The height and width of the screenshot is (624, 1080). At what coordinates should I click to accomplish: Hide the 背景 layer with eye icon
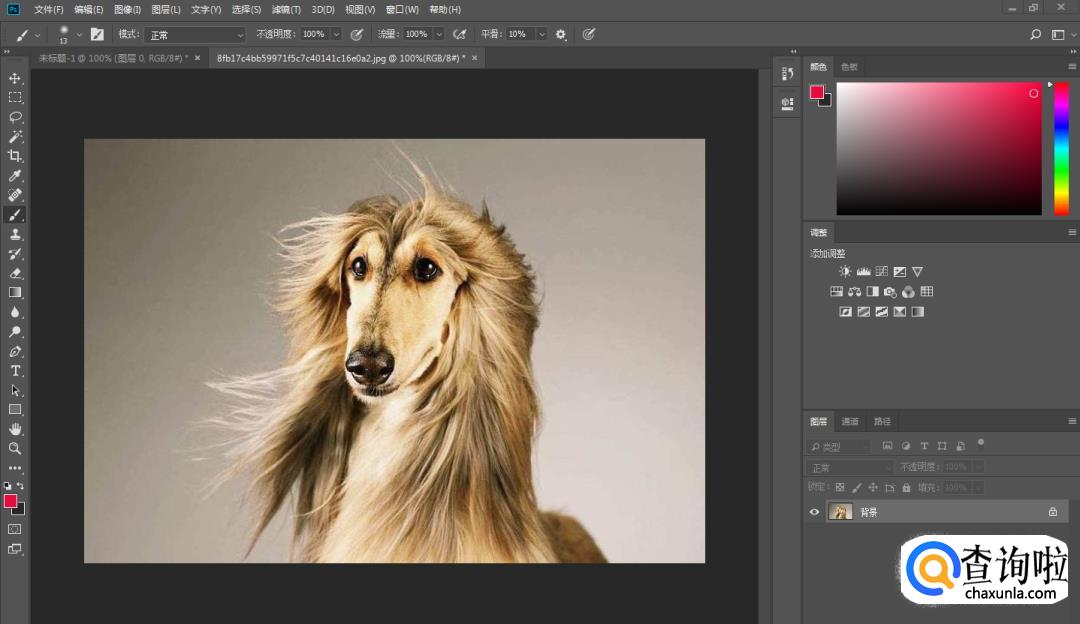point(814,512)
